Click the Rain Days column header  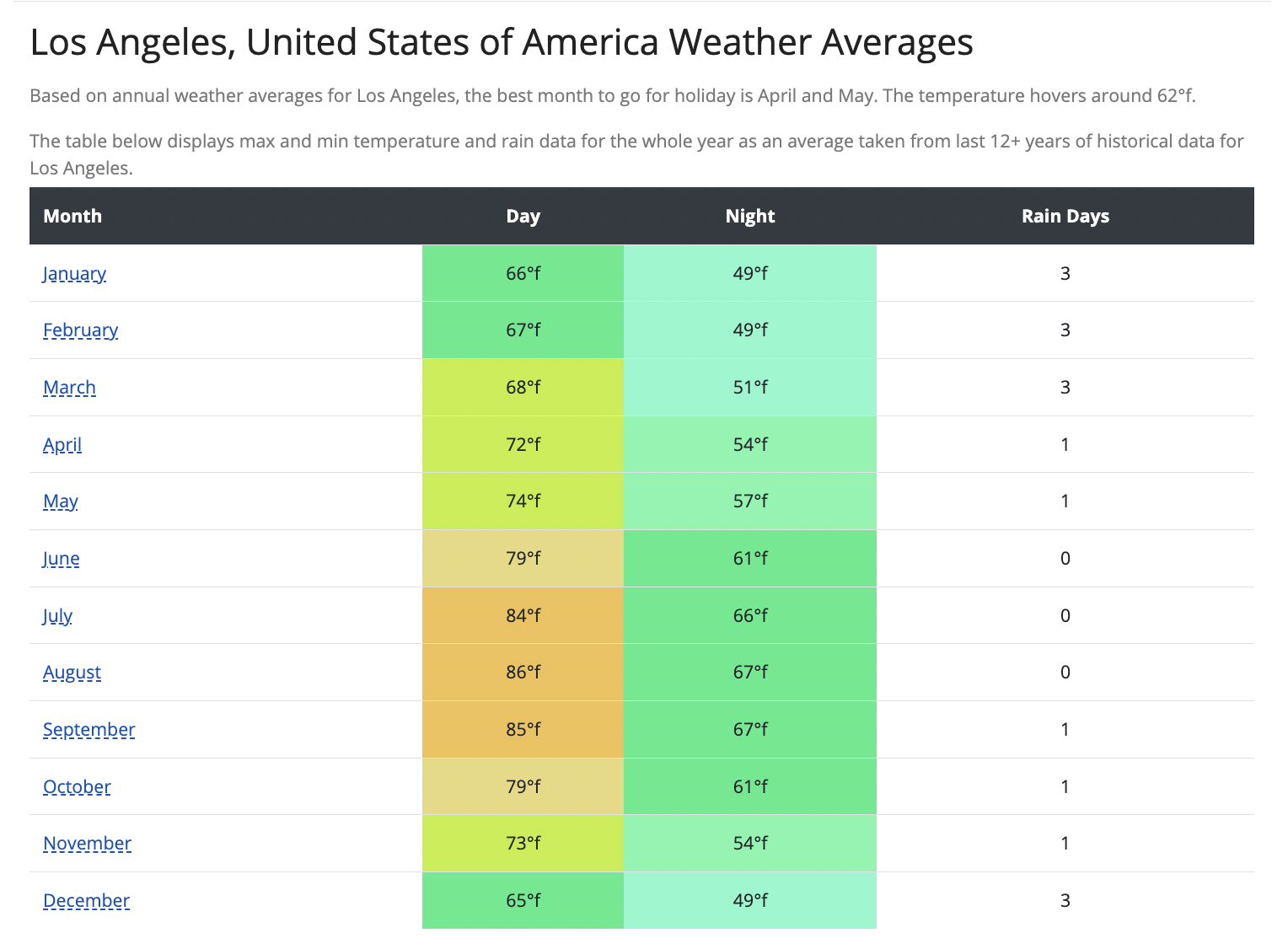(x=1065, y=216)
